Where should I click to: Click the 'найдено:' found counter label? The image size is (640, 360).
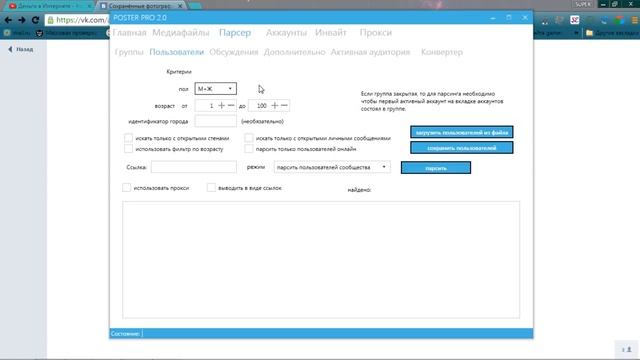tap(359, 190)
